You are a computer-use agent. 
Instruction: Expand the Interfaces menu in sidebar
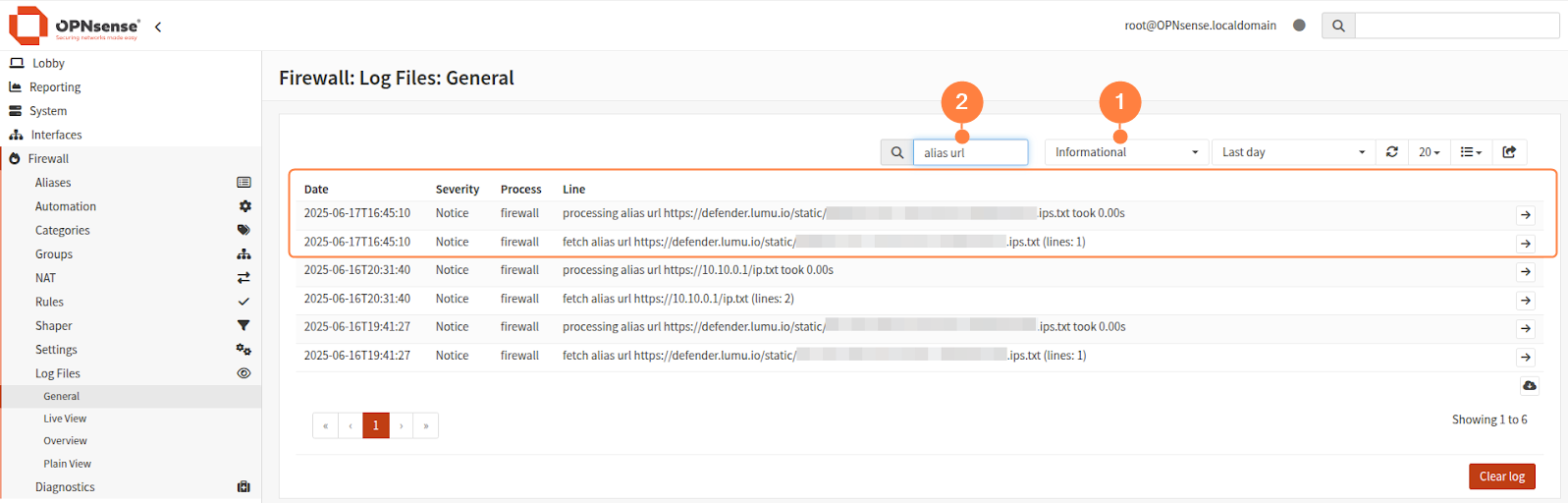(x=56, y=135)
